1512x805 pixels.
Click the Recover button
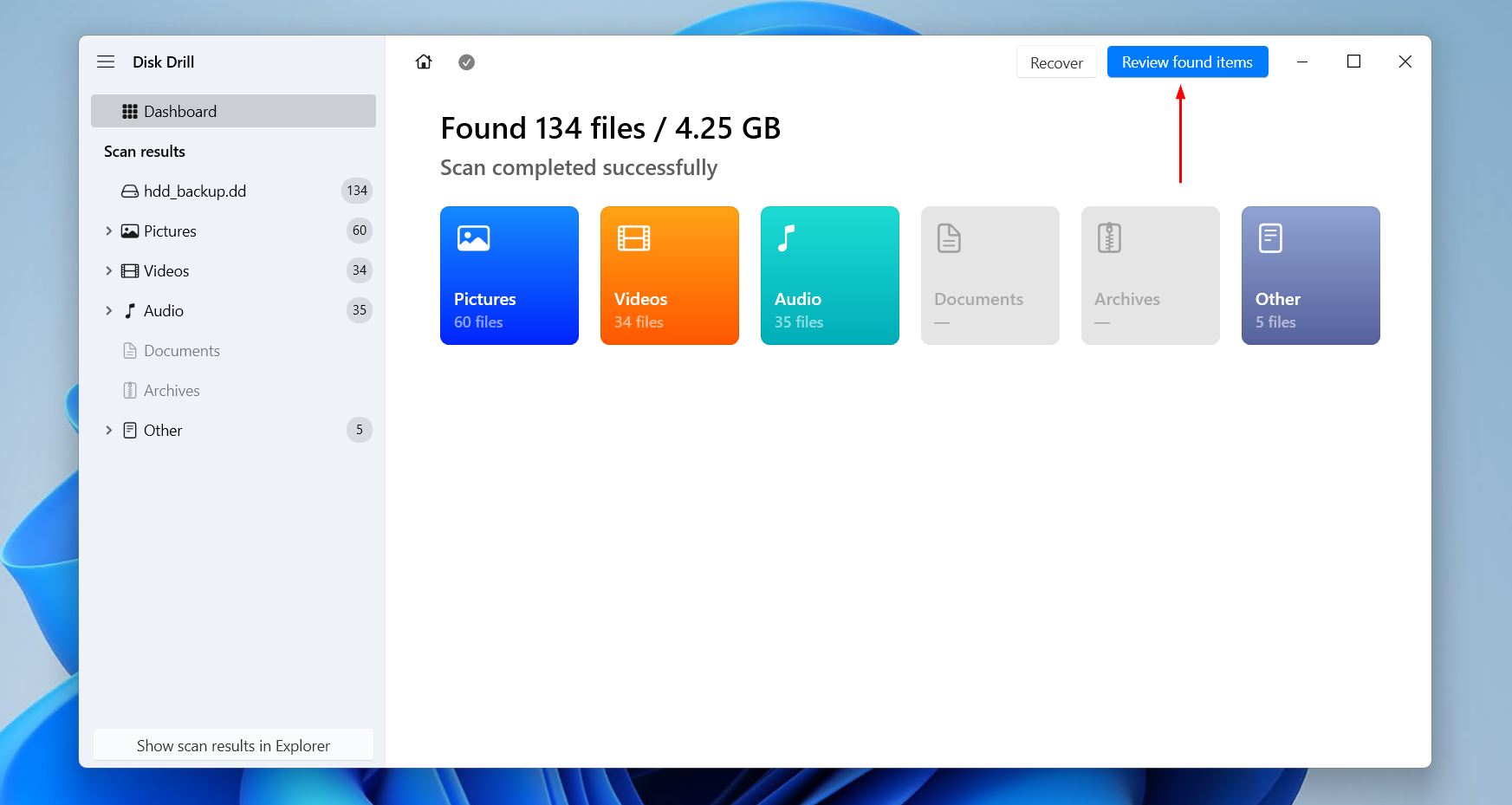[x=1056, y=62]
